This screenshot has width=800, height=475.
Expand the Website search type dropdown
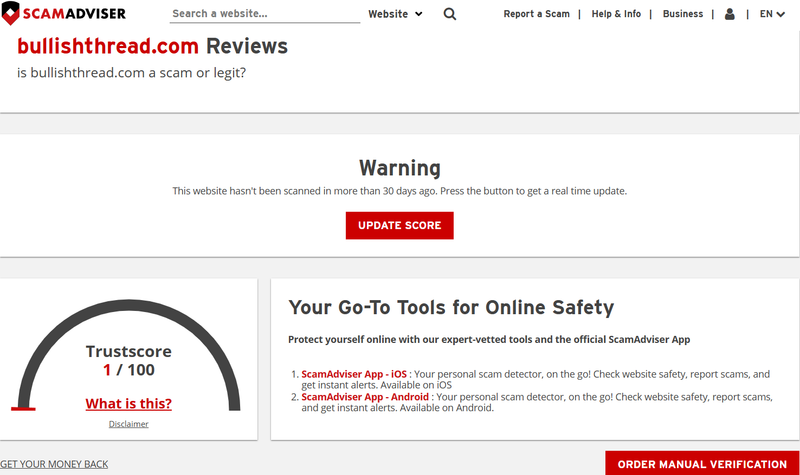(395, 14)
